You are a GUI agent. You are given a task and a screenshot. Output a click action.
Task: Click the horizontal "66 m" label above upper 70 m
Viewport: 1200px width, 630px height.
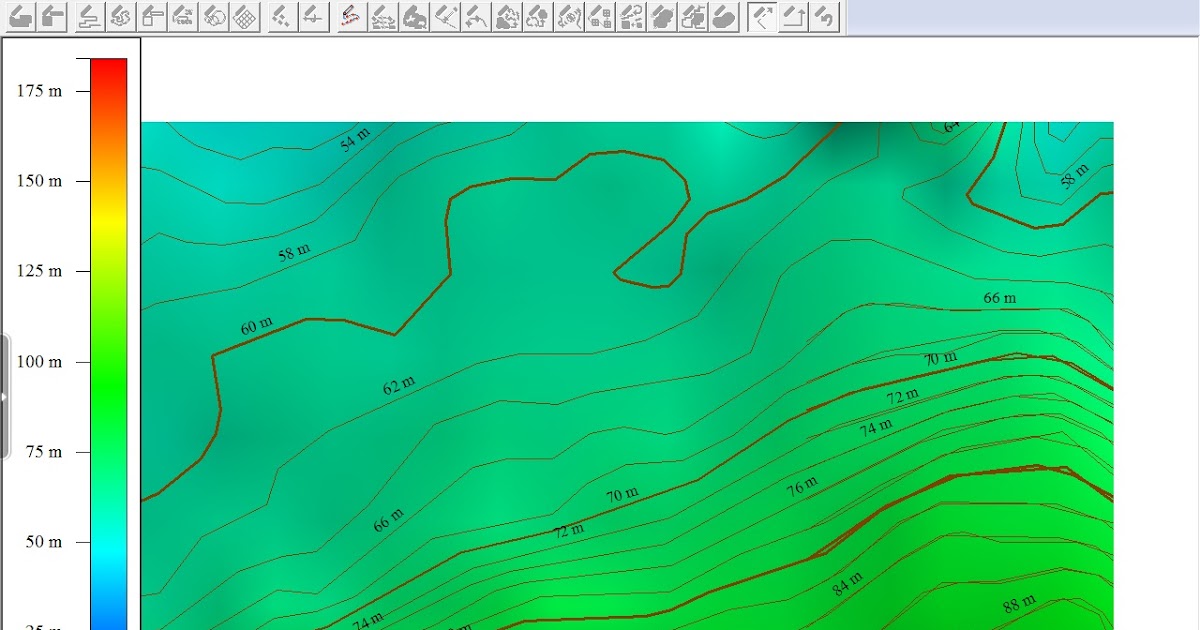(1000, 298)
